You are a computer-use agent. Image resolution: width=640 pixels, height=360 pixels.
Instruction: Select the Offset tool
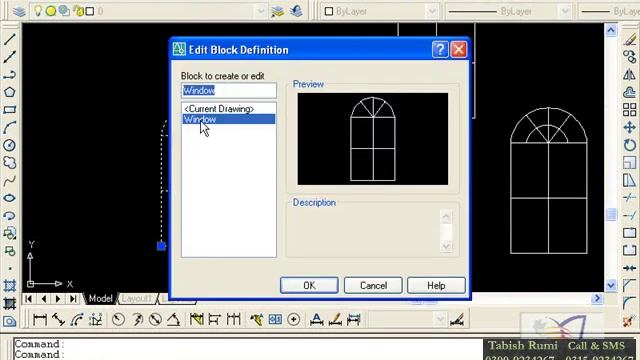[x=629, y=92]
